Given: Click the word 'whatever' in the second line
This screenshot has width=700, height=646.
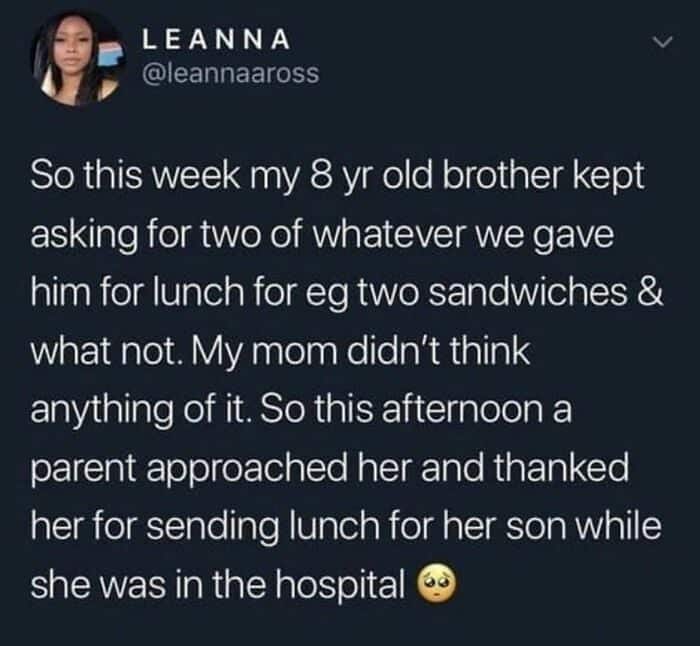Looking at the screenshot, I should tap(388, 234).
